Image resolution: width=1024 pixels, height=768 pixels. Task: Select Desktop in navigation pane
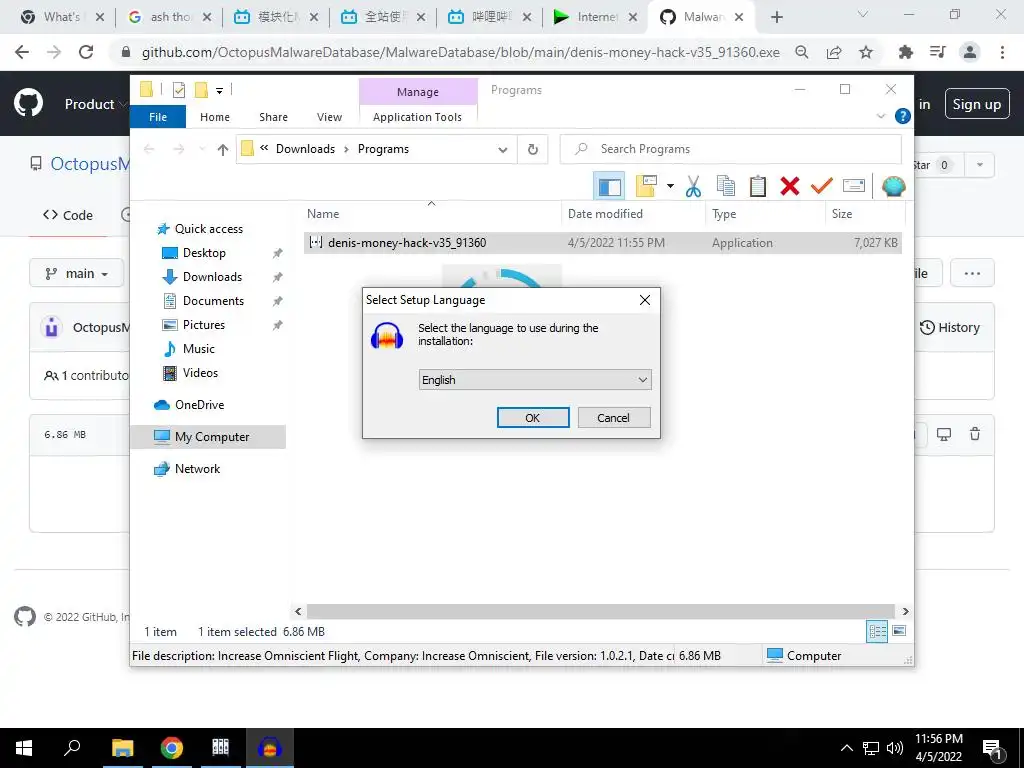coord(204,253)
